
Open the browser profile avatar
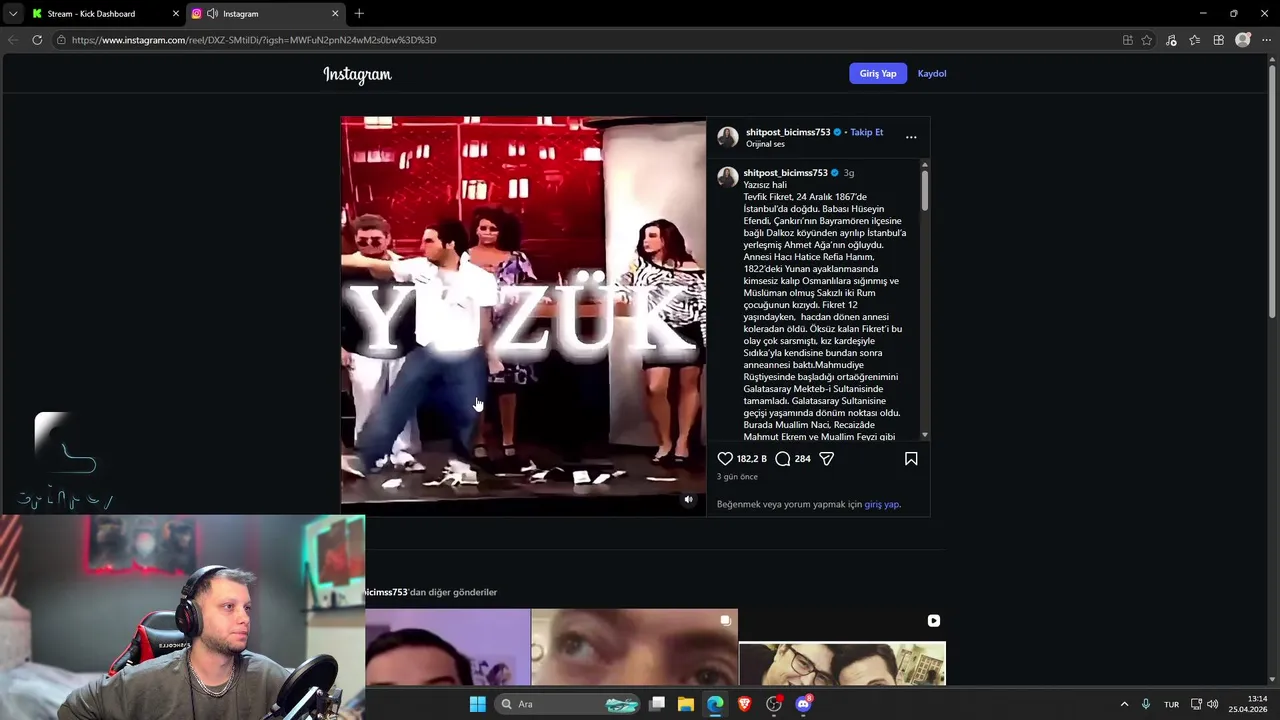click(1243, 40)
